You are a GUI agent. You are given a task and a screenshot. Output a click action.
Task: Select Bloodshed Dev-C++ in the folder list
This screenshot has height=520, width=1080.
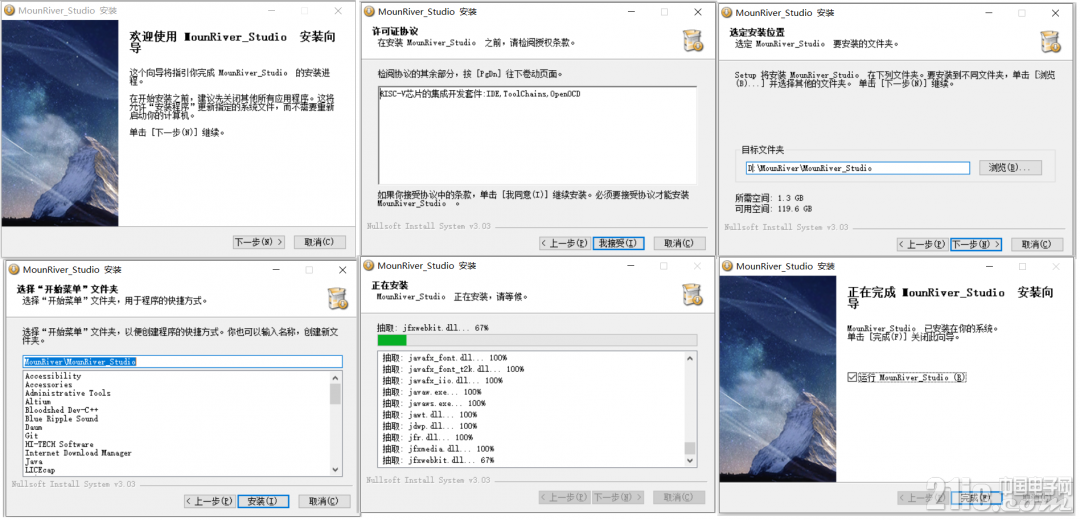pos(61,410)
